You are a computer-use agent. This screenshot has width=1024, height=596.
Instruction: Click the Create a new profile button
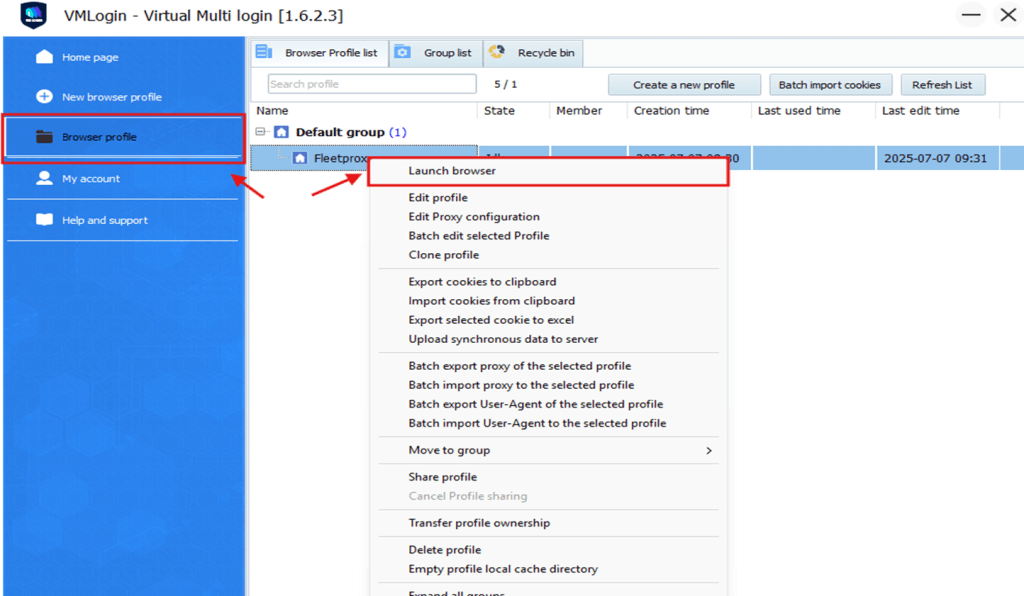pyautogui.click(x=684, y=85)
